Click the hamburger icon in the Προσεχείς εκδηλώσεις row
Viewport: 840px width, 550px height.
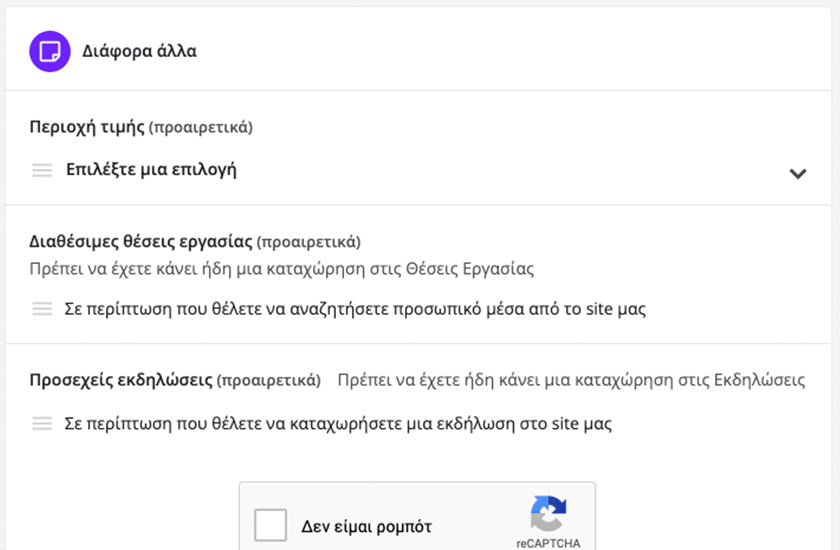click(42, 424)
